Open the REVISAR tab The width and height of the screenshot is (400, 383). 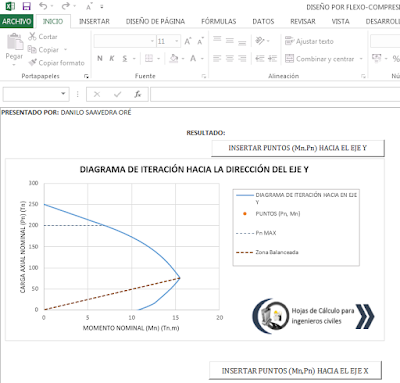pyautogui.click(x=303, y=22)
